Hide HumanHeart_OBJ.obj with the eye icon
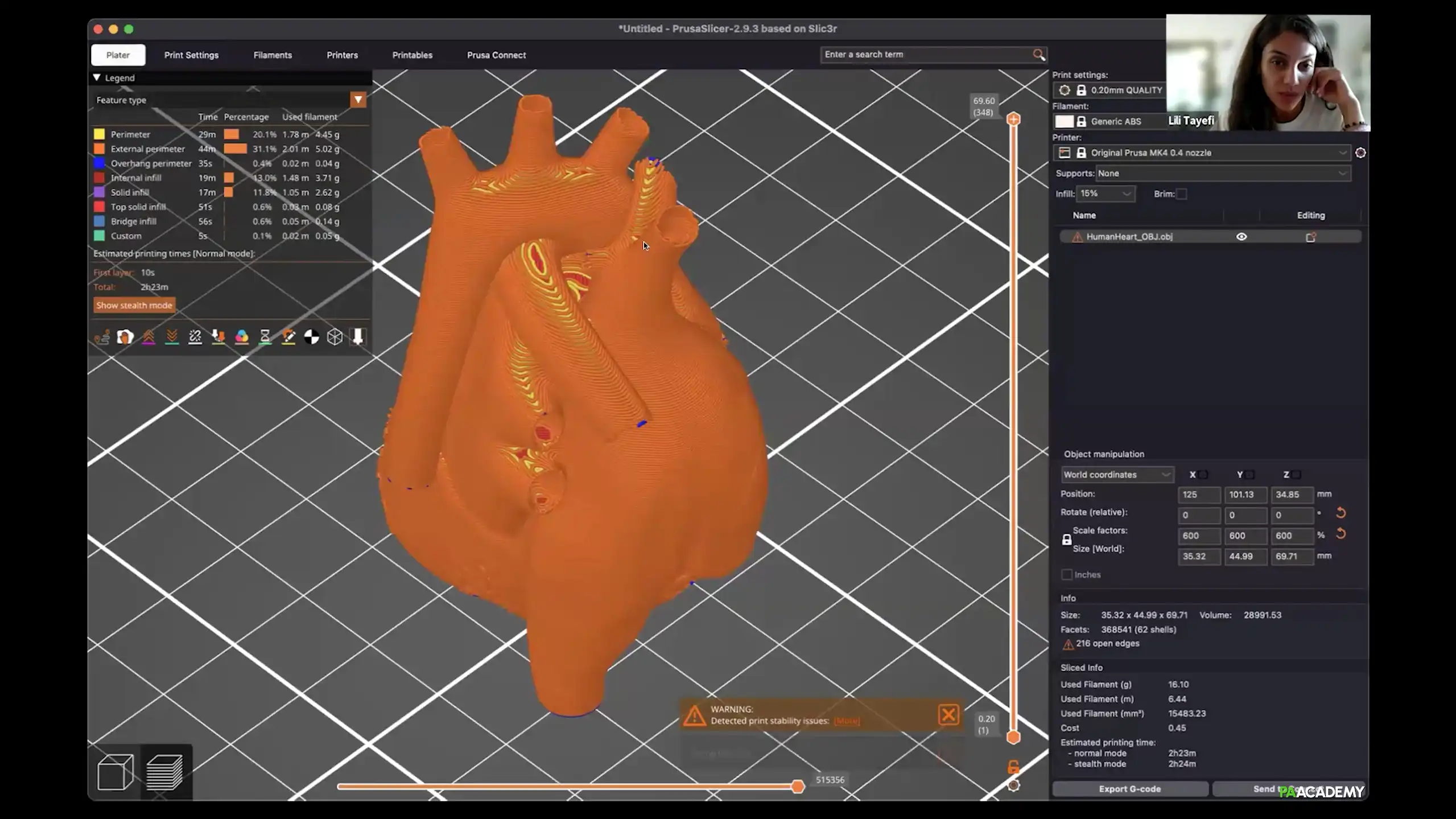Image resolution: width=1456 pixels, height=819 pixels. pyautogui.click(x=1241, y=237)
